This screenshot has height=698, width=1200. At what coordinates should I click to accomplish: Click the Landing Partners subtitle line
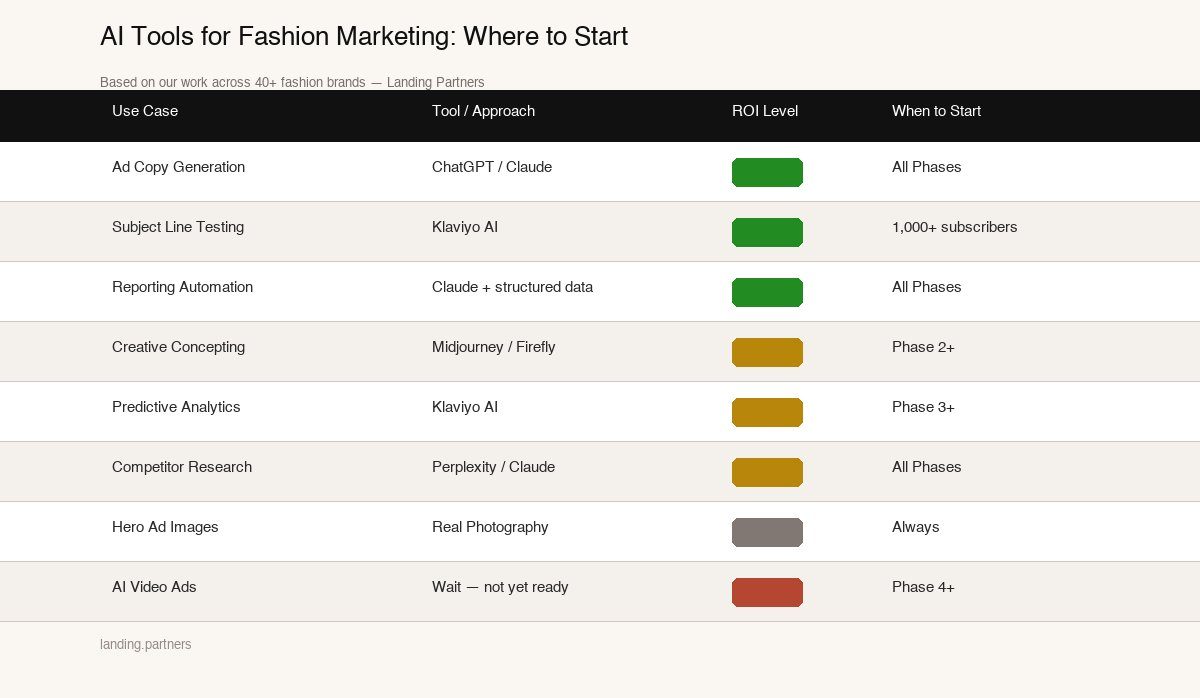coord(292,82)
